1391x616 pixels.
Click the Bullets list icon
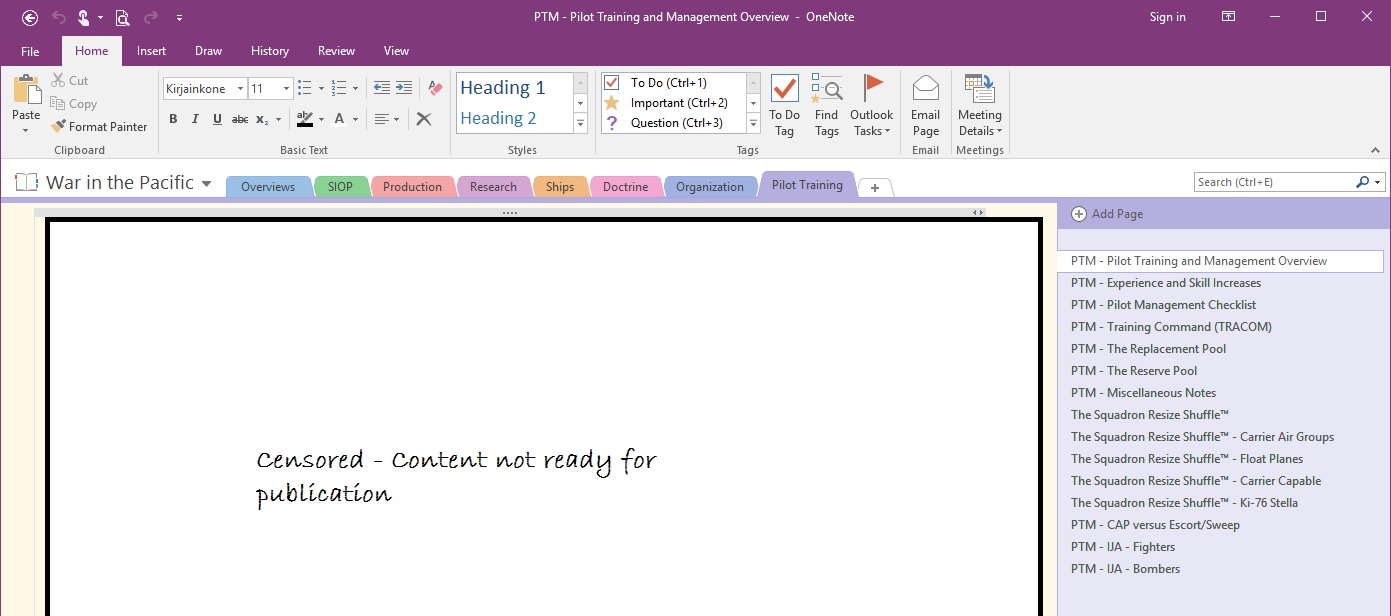(305, 88)
